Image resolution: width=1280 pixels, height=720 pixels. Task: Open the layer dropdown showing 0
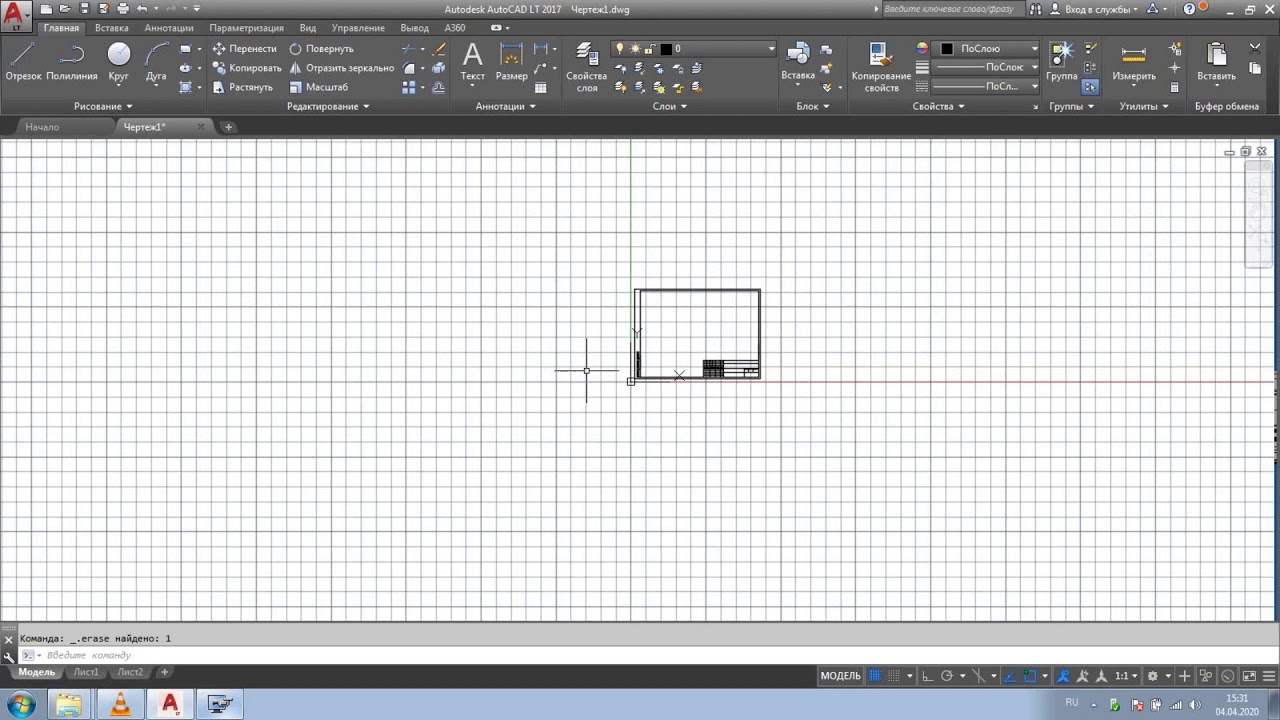point(692,49)
